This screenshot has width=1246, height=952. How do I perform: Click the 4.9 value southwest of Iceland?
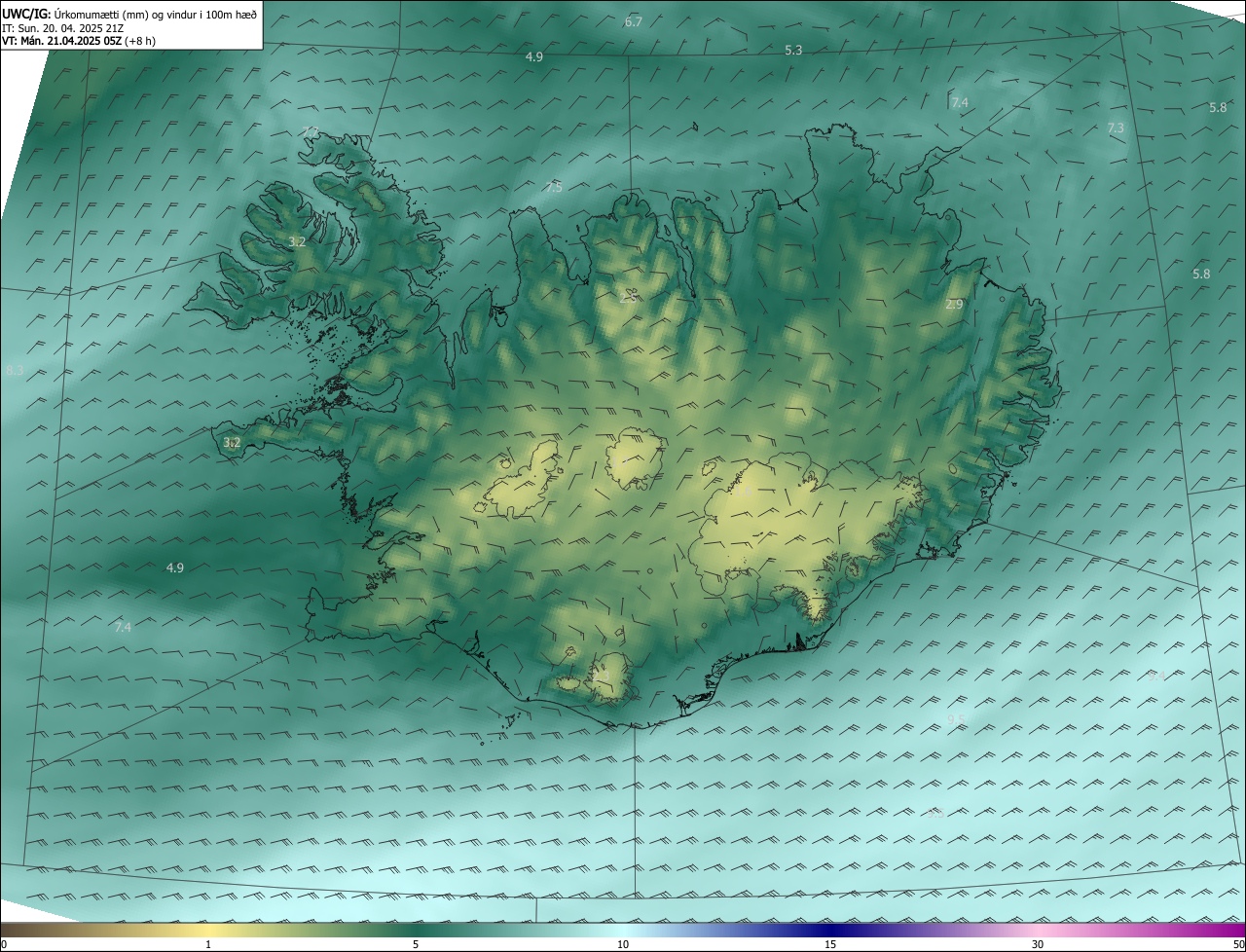click(x=175, y=568)
